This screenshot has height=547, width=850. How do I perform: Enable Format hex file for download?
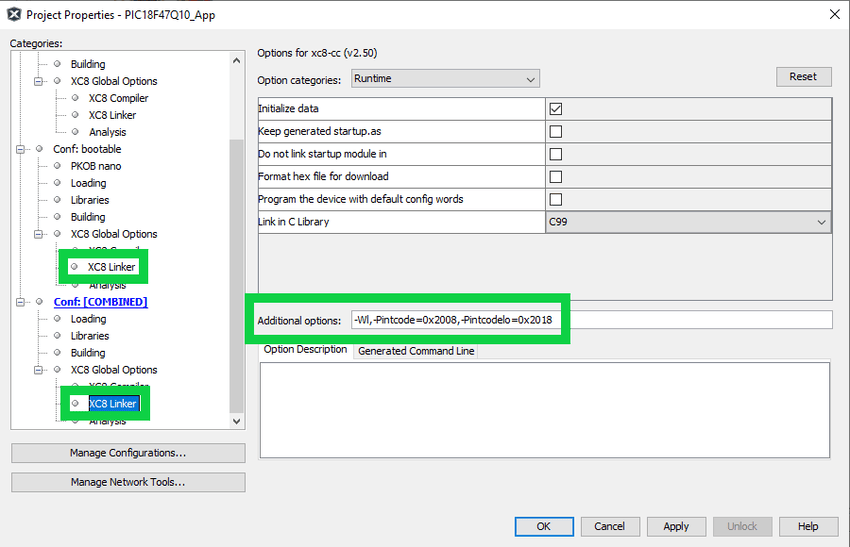coord(556,177)
